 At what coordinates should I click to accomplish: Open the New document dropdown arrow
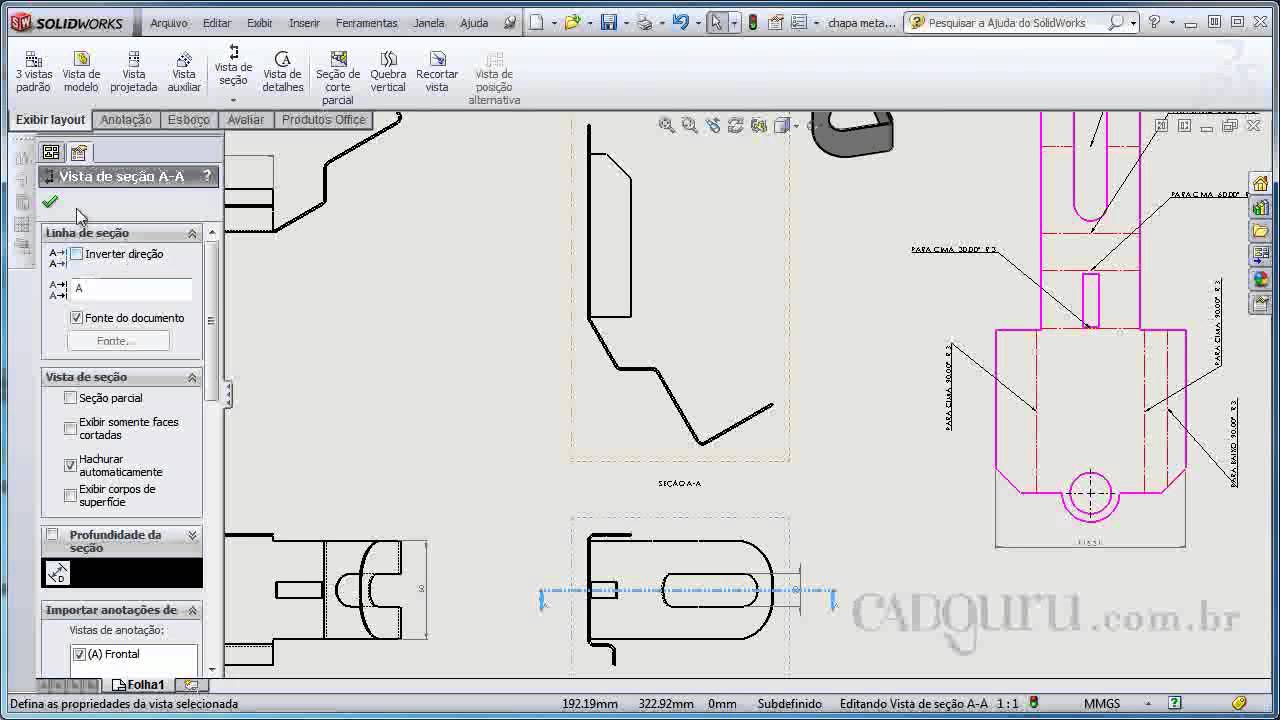[554, 22]
